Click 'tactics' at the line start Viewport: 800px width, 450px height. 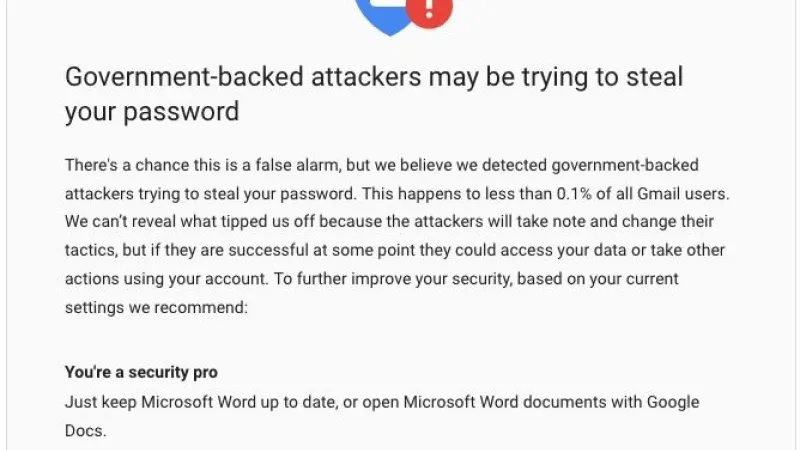click(91, 251)
